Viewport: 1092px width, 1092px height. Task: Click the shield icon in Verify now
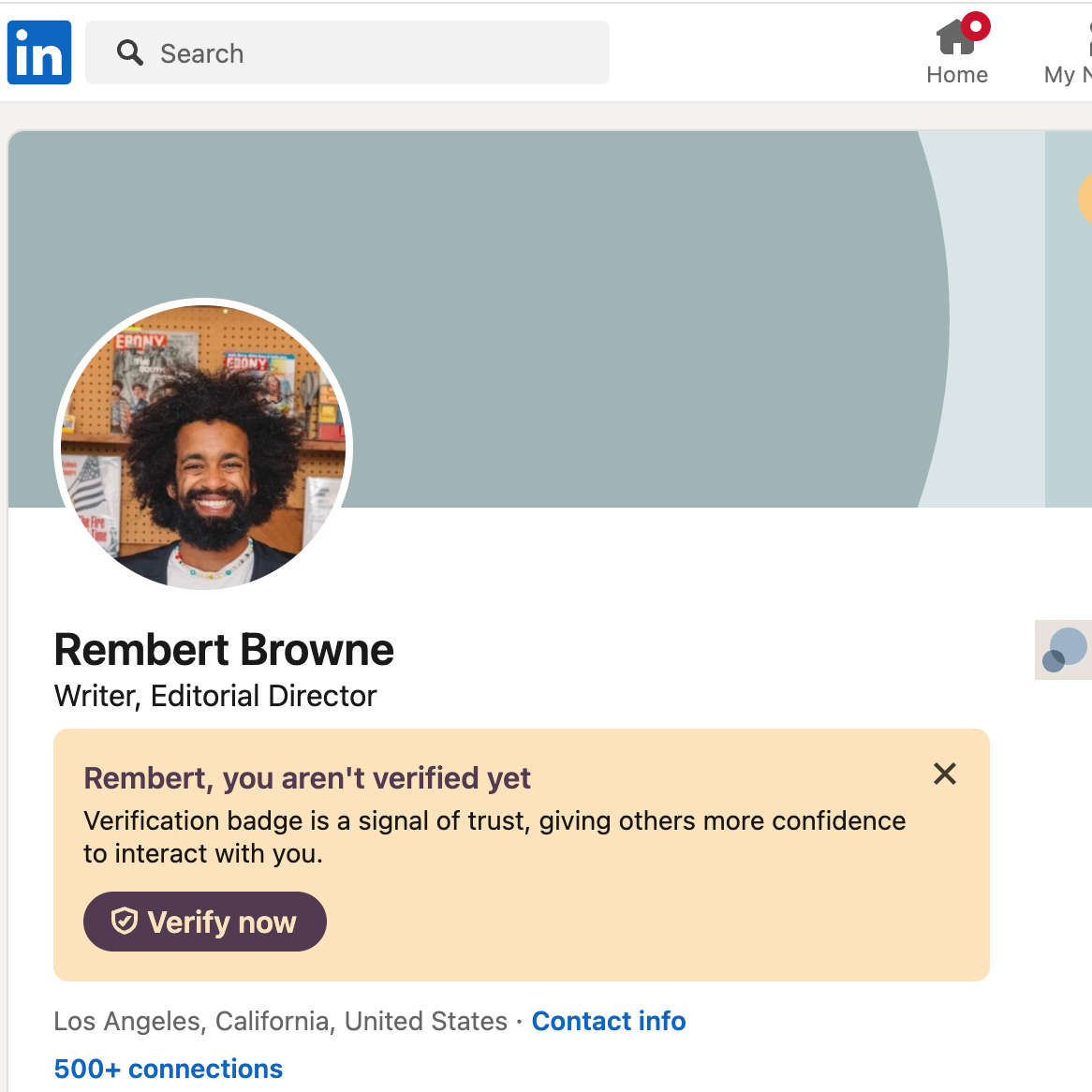[x=125, y=922]
